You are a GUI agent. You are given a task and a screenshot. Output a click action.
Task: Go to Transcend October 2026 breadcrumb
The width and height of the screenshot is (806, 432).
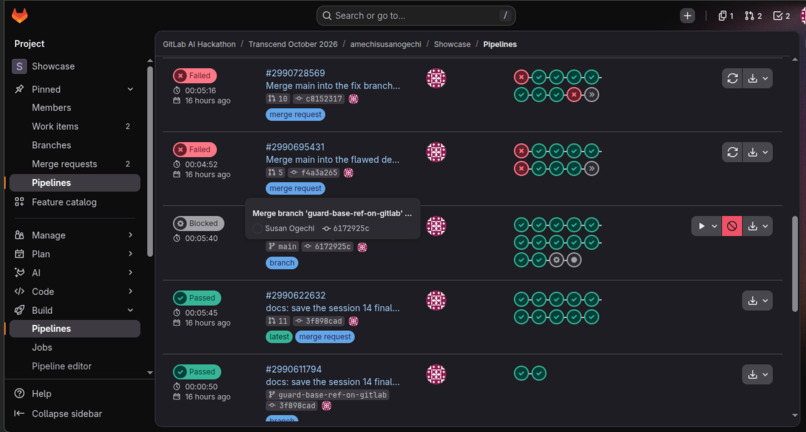pos(293,44)
